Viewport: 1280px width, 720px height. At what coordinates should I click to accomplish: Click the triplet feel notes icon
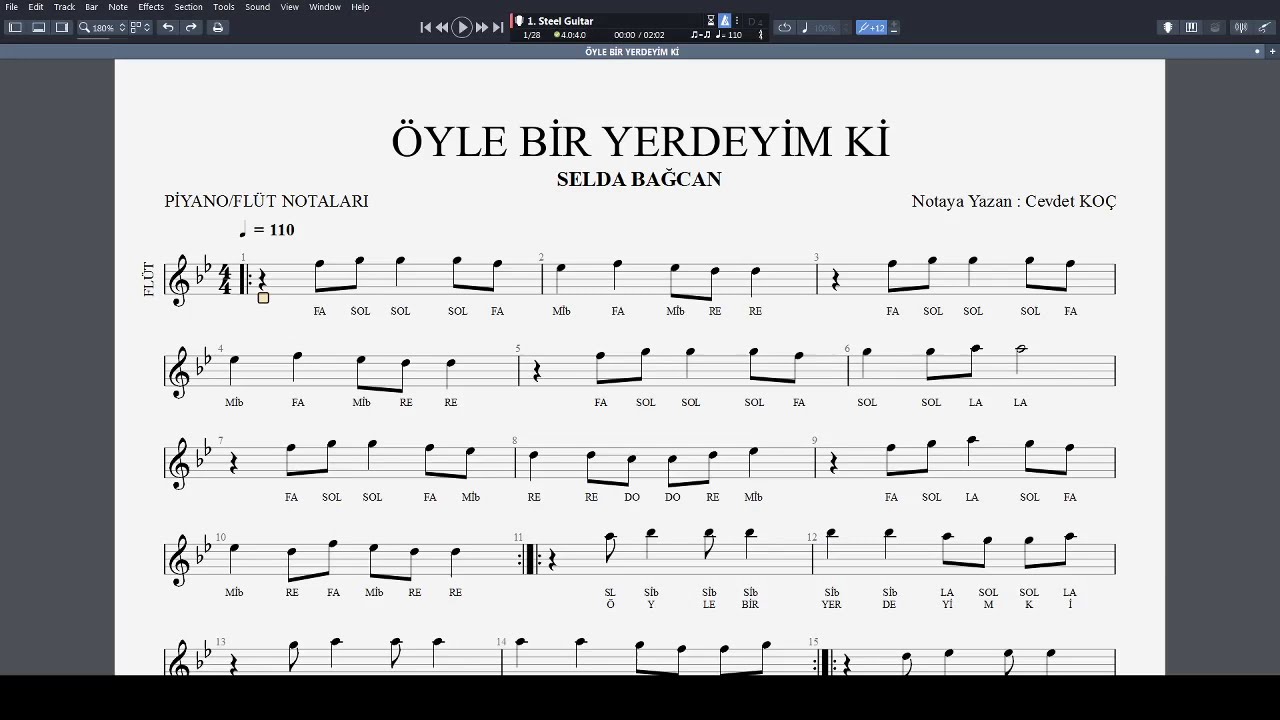701,35
